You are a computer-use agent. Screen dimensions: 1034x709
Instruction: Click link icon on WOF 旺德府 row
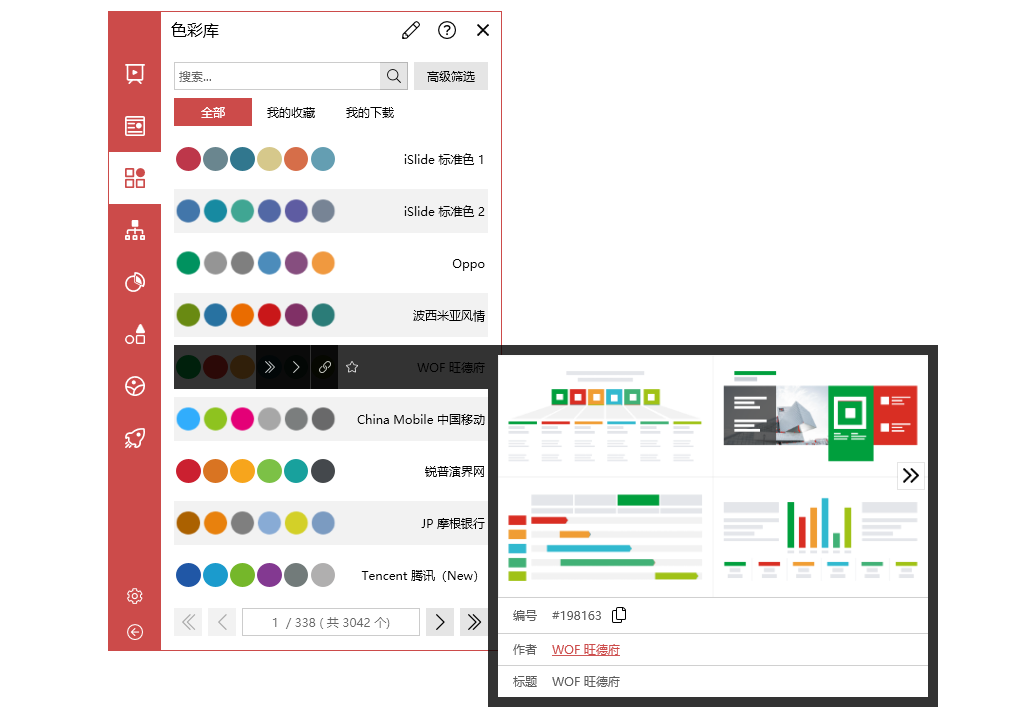tap(324, 367)
